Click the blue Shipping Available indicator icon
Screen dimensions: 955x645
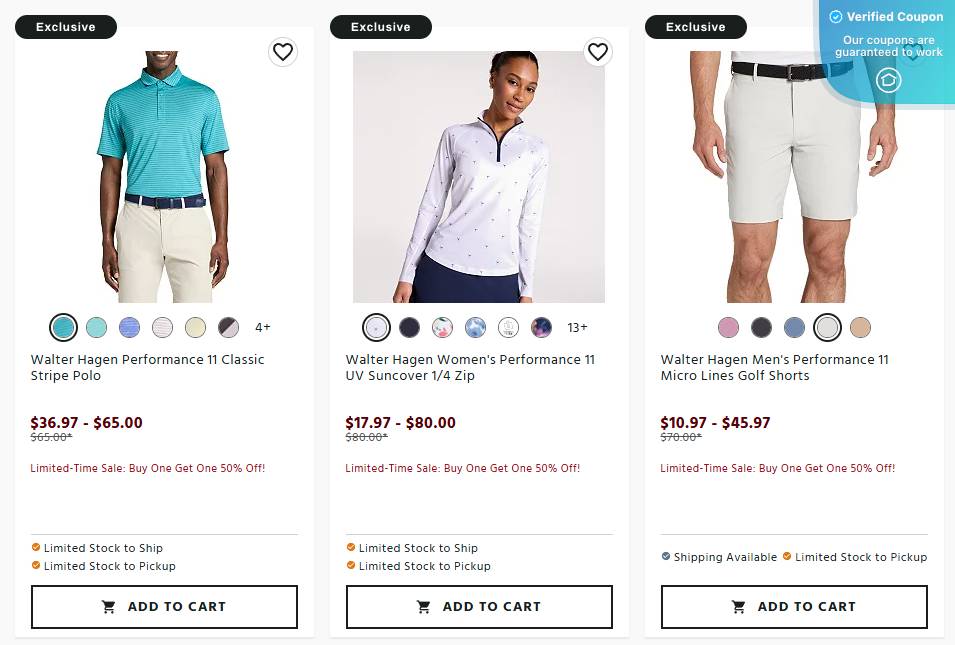click(666, 557)
